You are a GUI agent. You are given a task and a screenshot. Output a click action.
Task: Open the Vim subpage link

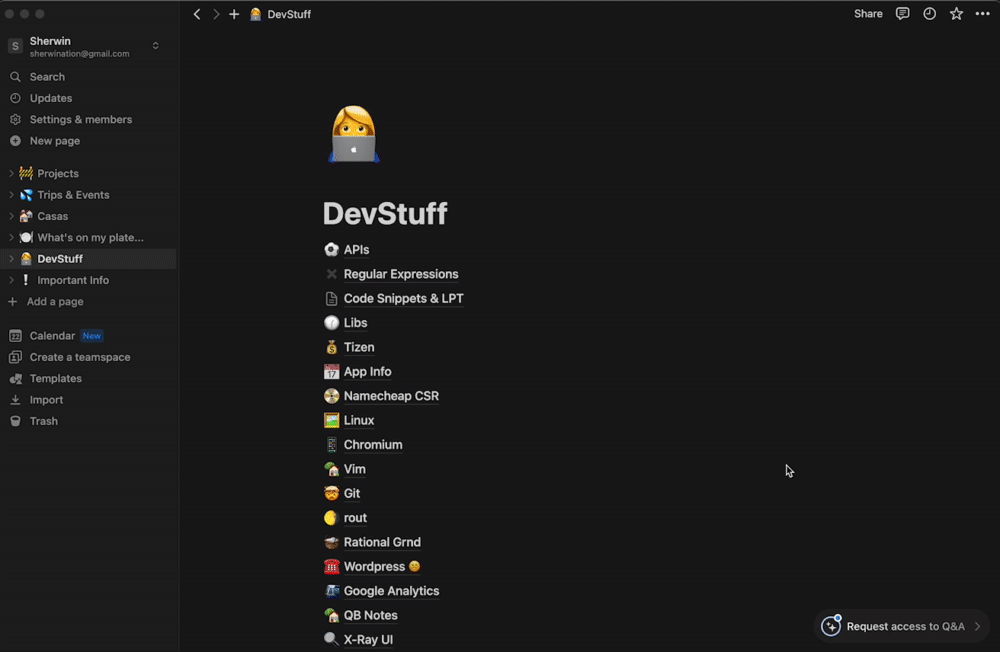[355, 469]
